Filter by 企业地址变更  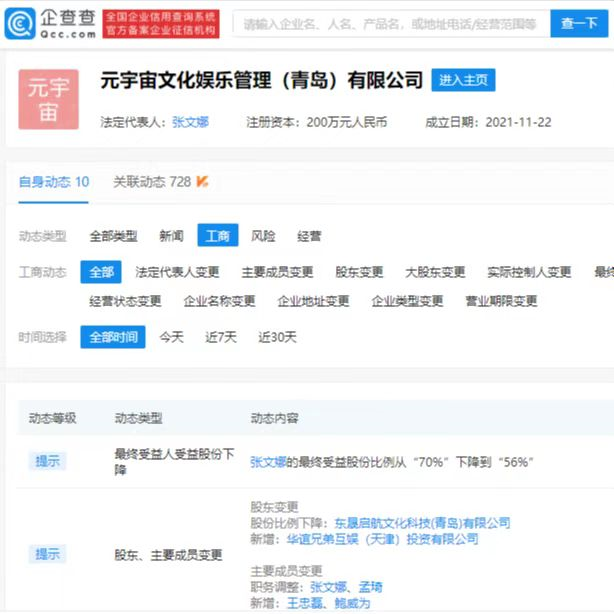(313, 301)
